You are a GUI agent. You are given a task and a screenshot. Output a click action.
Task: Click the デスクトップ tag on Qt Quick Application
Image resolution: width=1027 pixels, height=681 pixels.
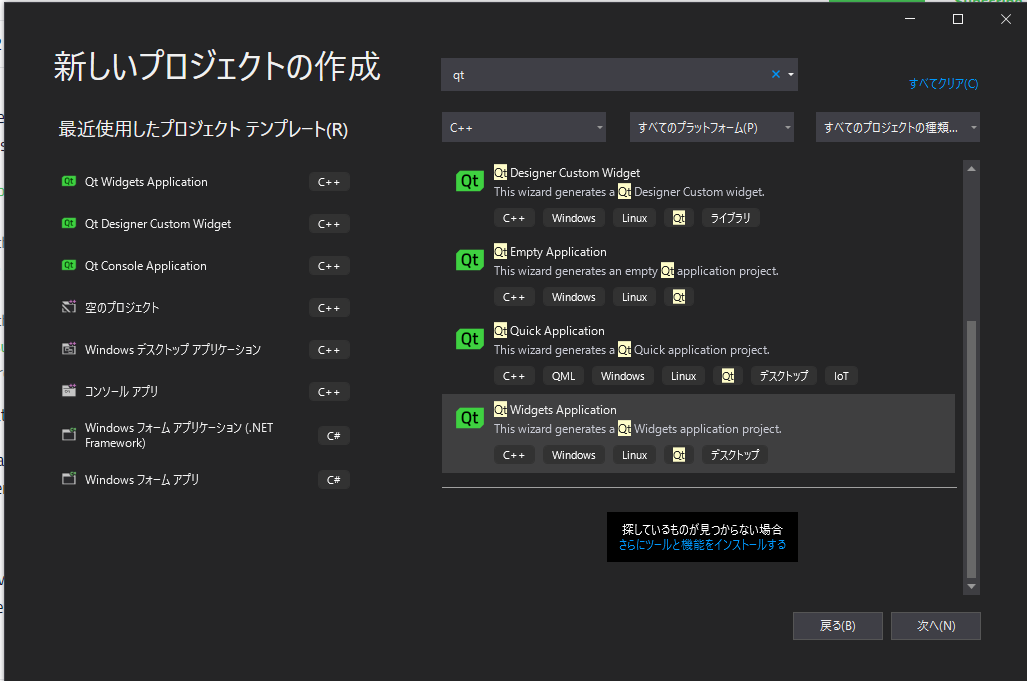[x=783, y=376]
